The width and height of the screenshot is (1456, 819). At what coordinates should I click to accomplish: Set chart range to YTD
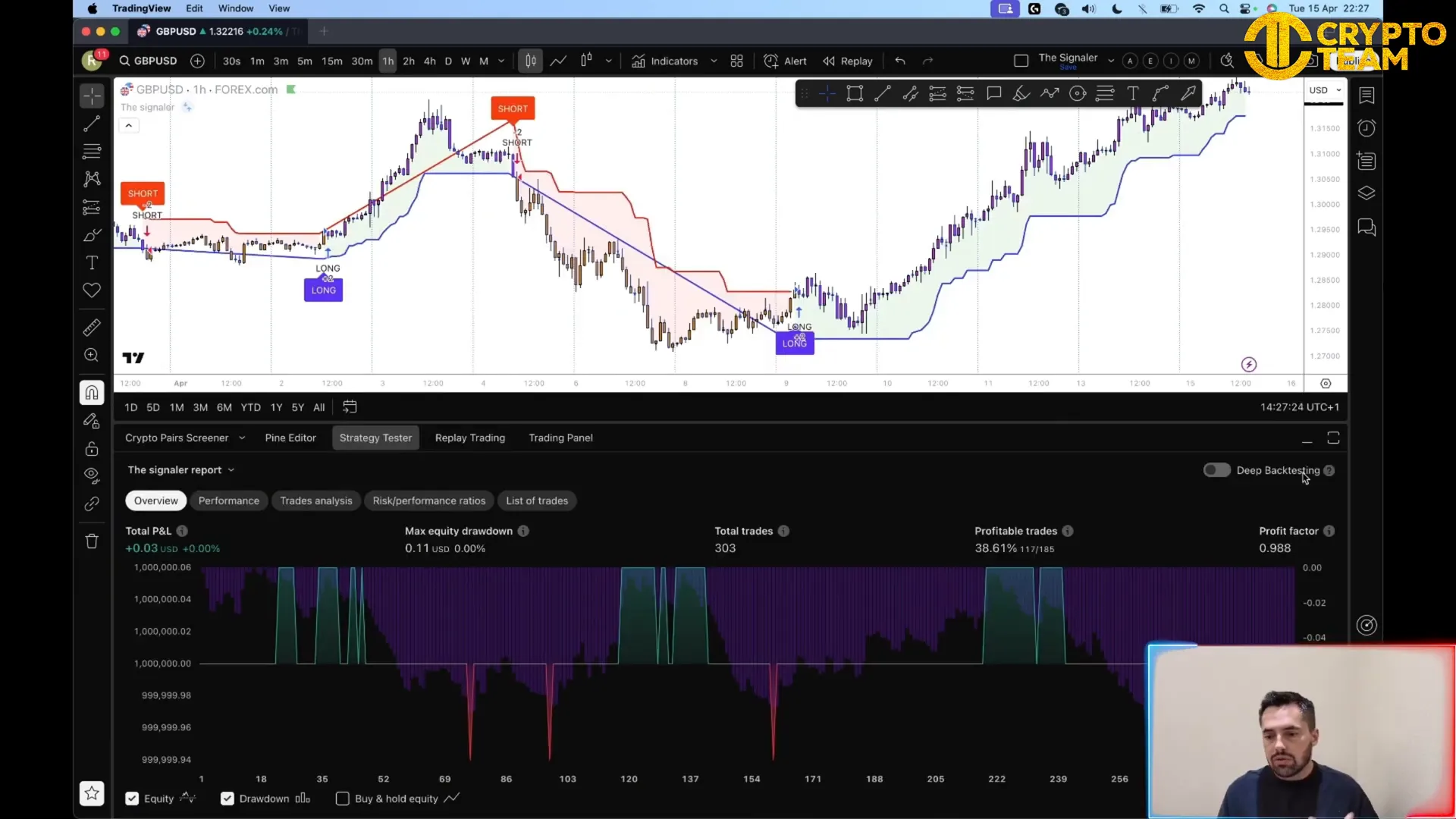tap(250, 408)
